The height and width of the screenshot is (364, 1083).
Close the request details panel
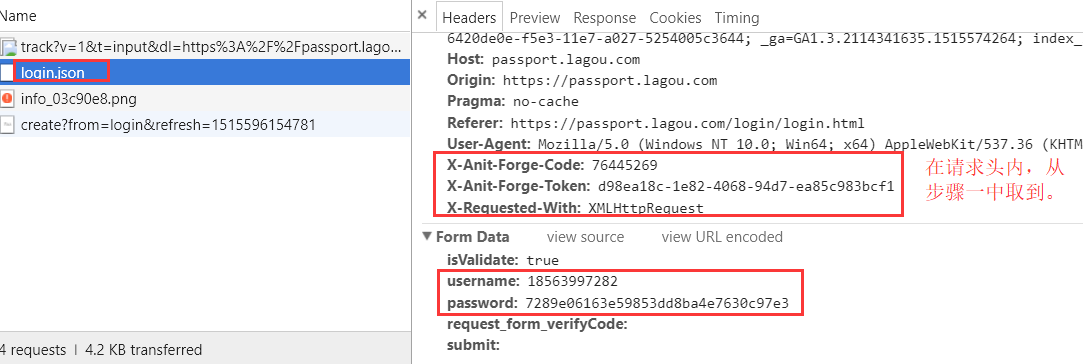point(423,15)
